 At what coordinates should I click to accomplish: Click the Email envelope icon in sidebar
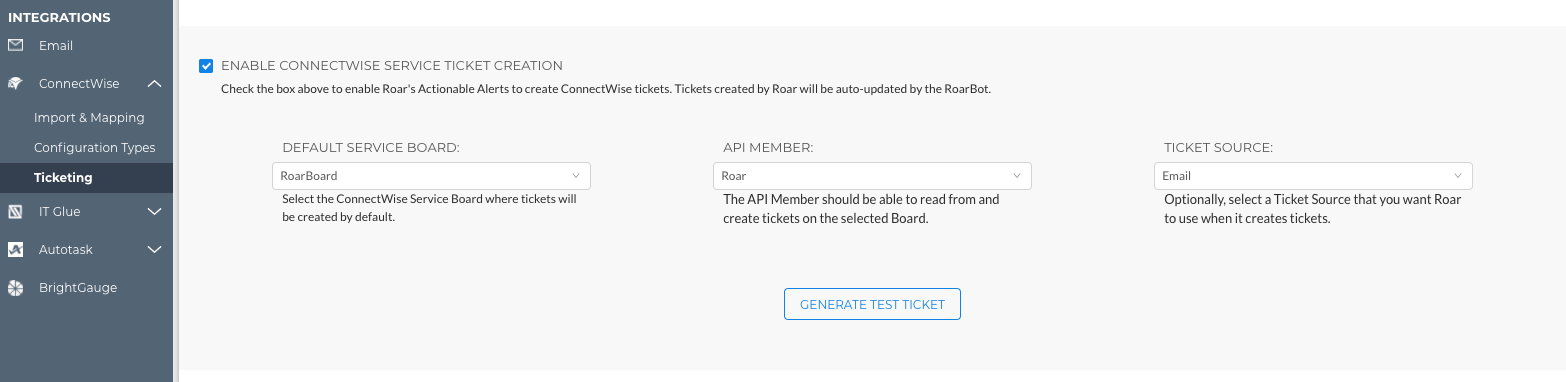tap(15, 46)
